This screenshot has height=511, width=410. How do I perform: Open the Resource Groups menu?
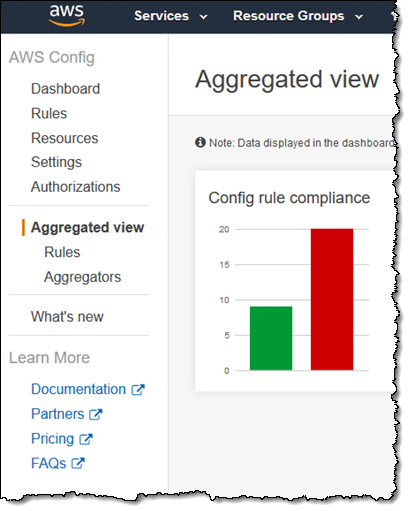[x=289, y=16]
